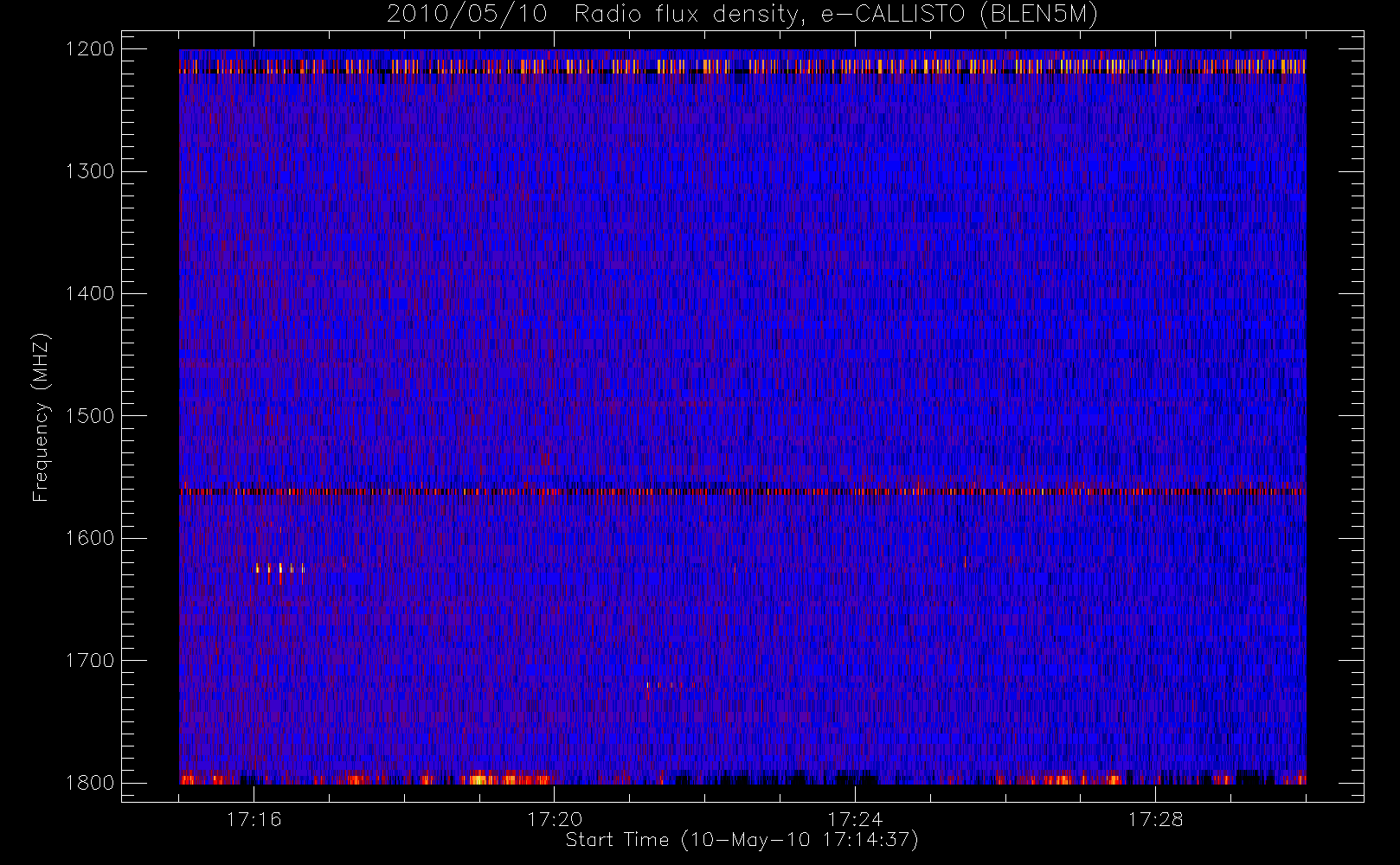Click the 1600 frequency tick label

pos(90,538)
